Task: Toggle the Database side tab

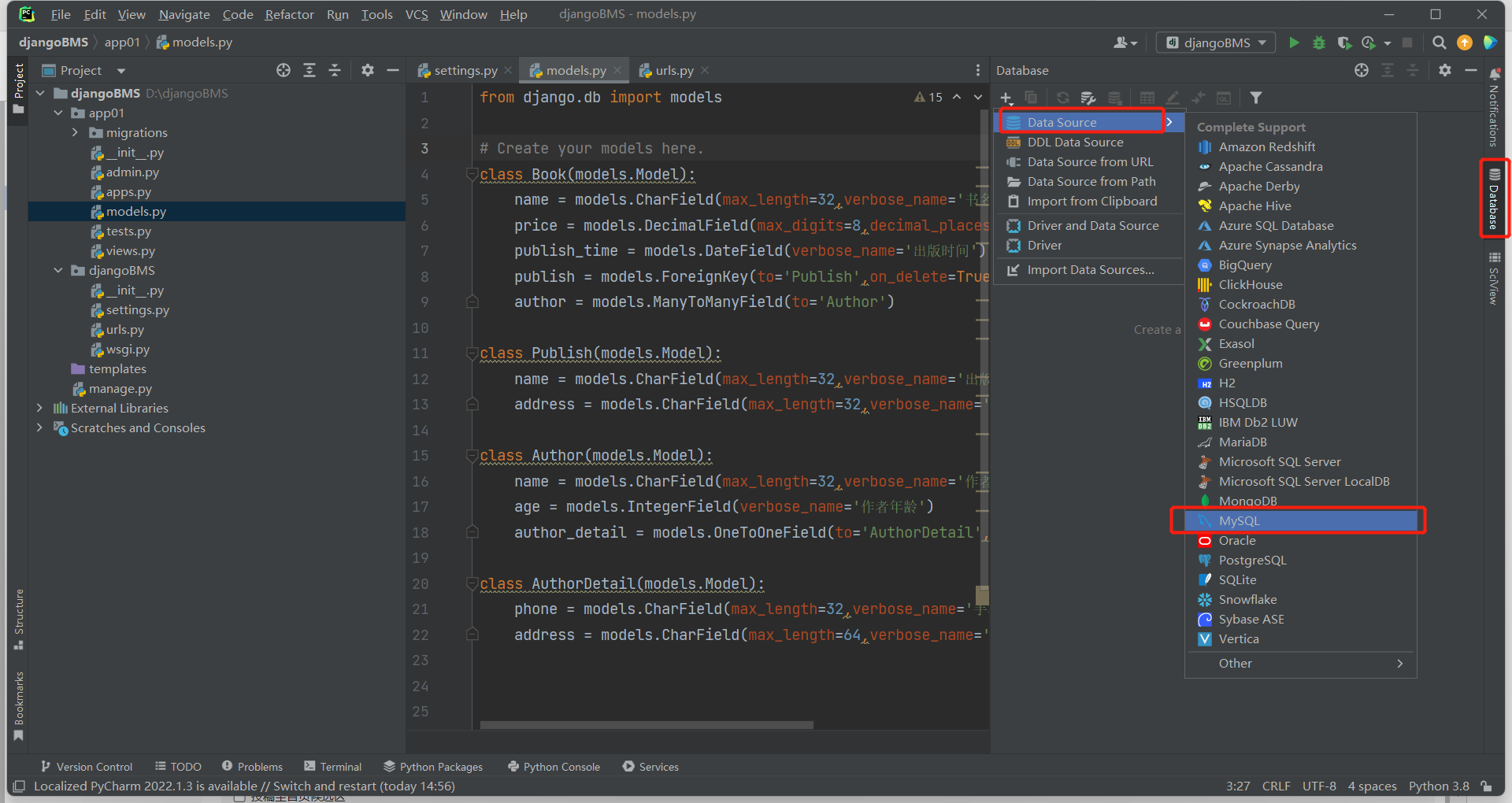Action: (1494, 198)
